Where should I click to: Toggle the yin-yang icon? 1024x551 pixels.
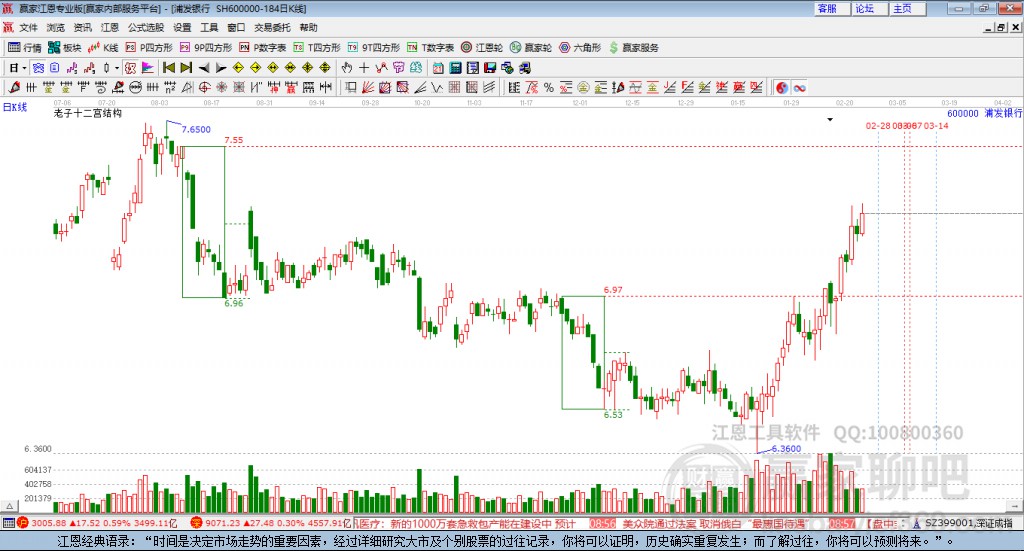click(x=782, y=87)
